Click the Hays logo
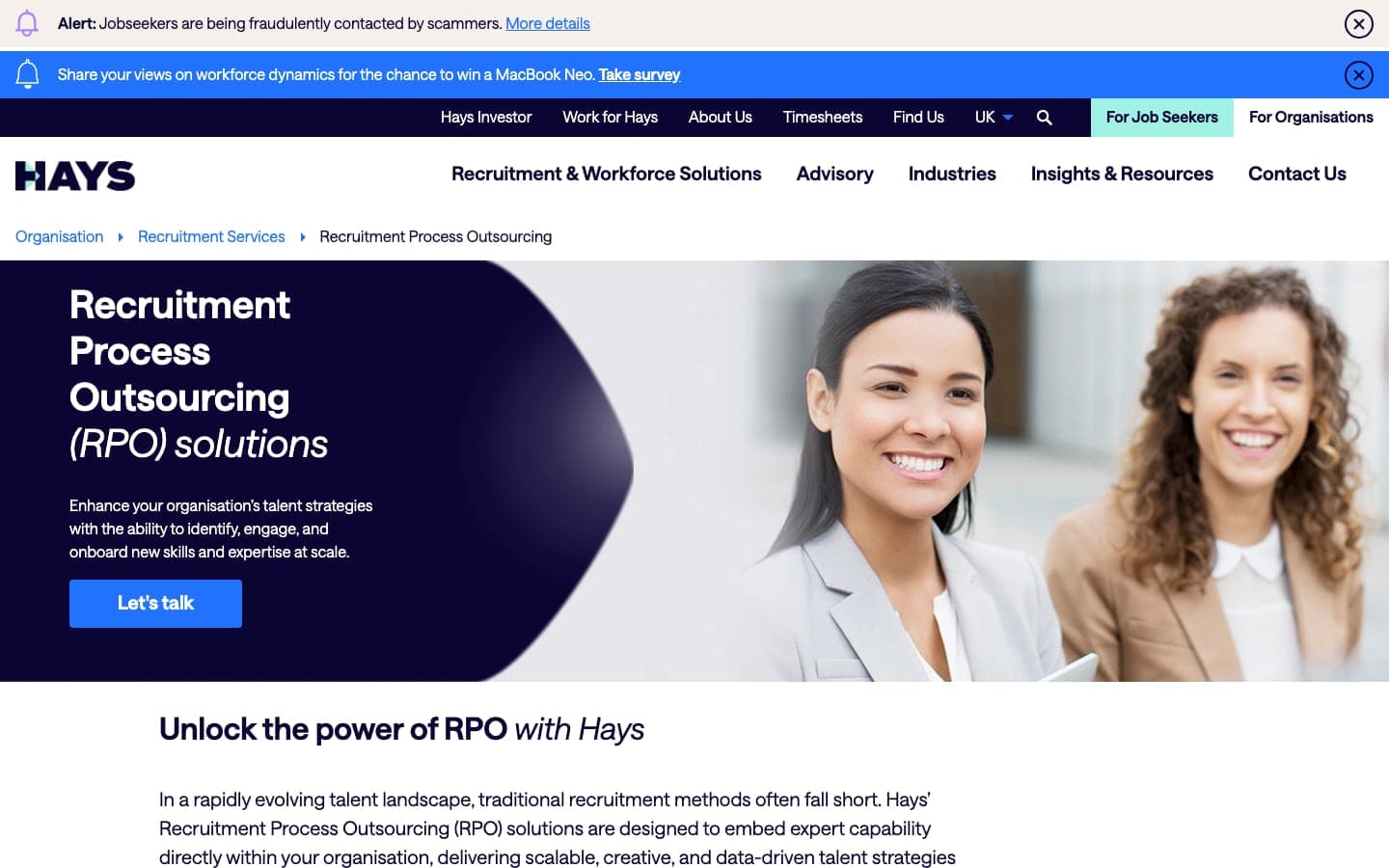1389x868 pixels. (75, 176)
